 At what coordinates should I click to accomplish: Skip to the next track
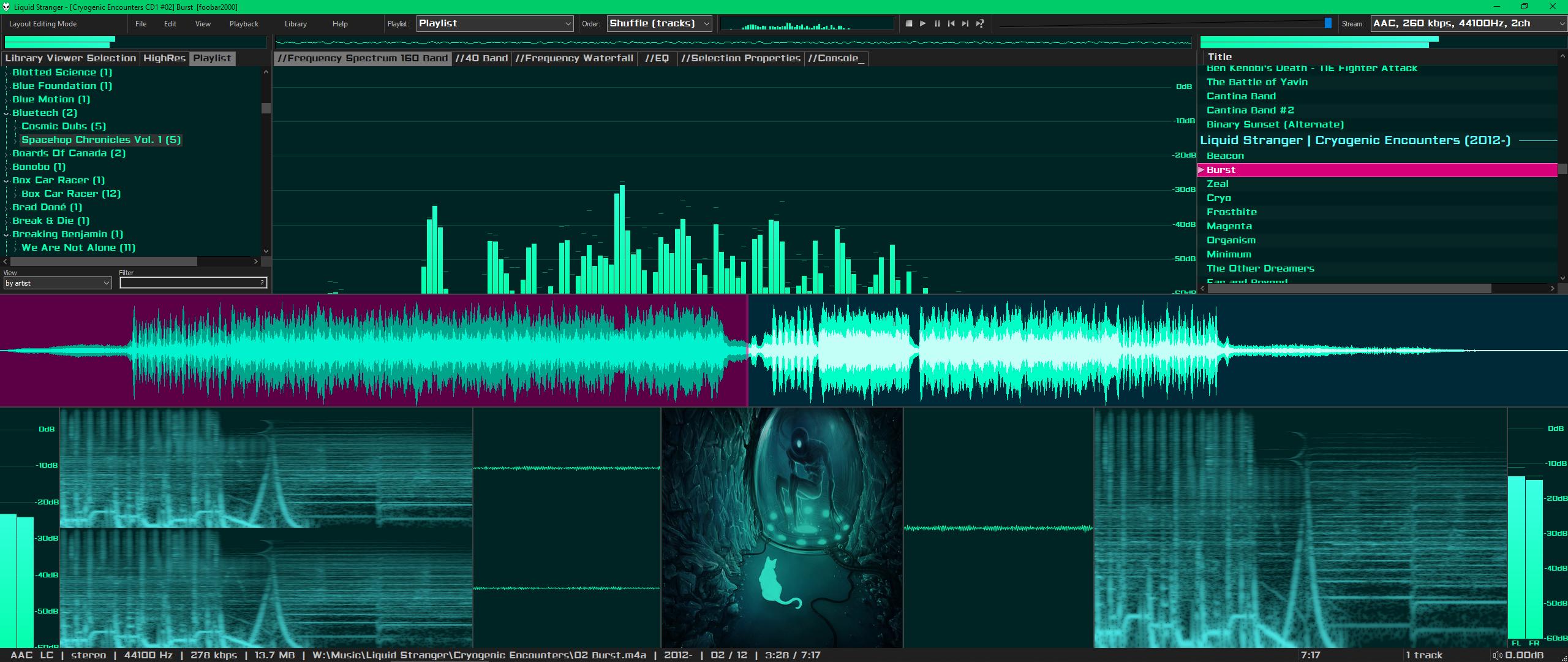click(x=965, y=23)
